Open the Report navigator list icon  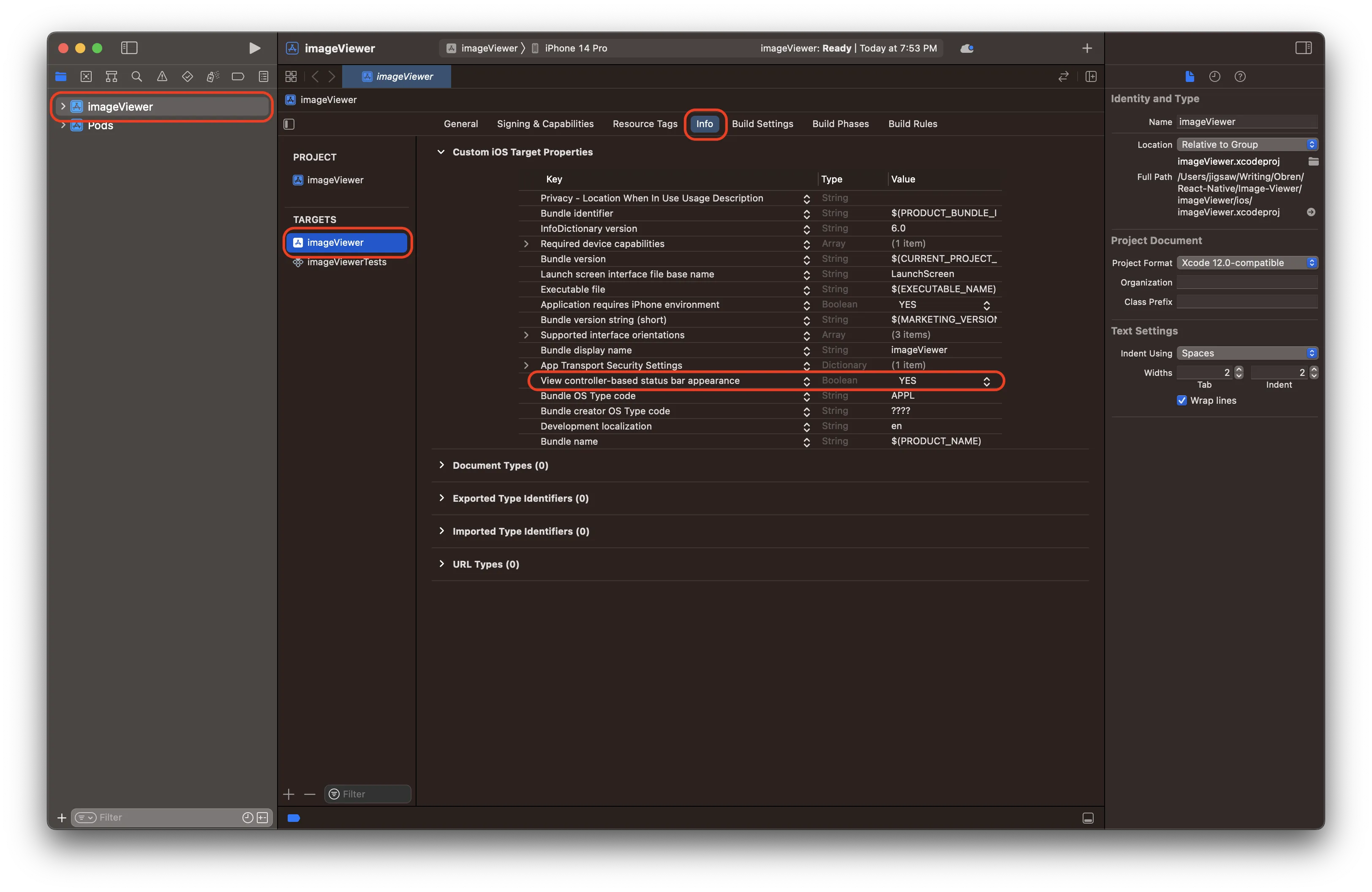(x=264, y=76)
